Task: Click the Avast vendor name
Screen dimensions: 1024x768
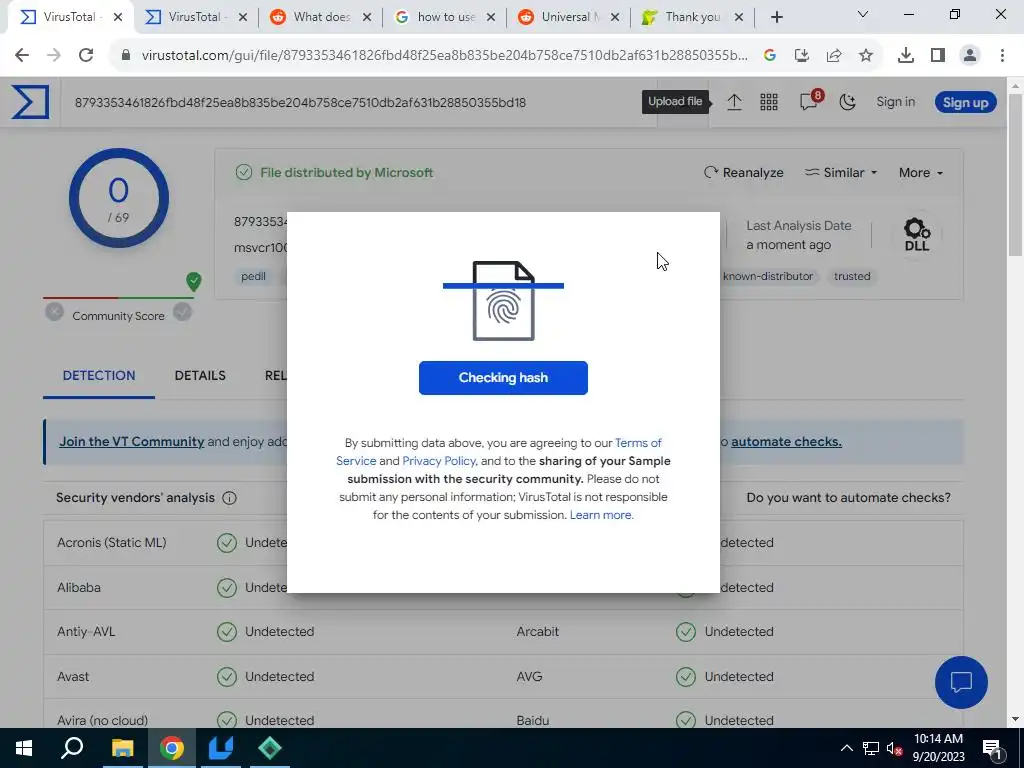Action: coord(73,677)
